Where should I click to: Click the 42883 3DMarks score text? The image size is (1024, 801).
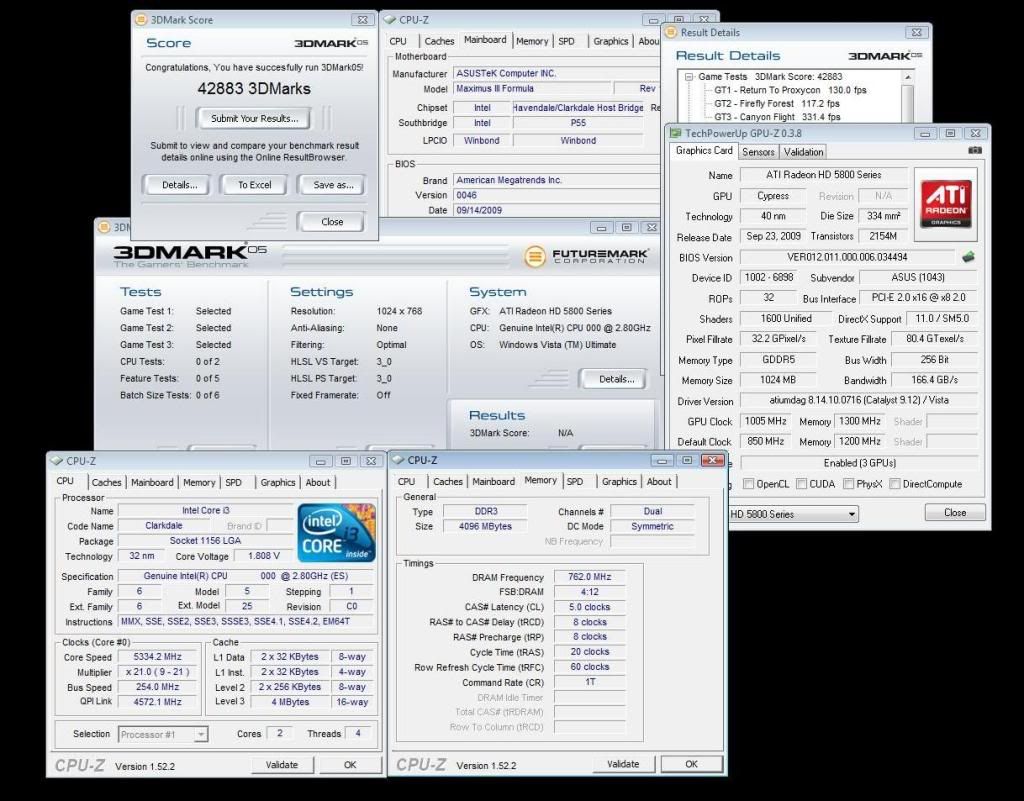[x=254, y=89]
